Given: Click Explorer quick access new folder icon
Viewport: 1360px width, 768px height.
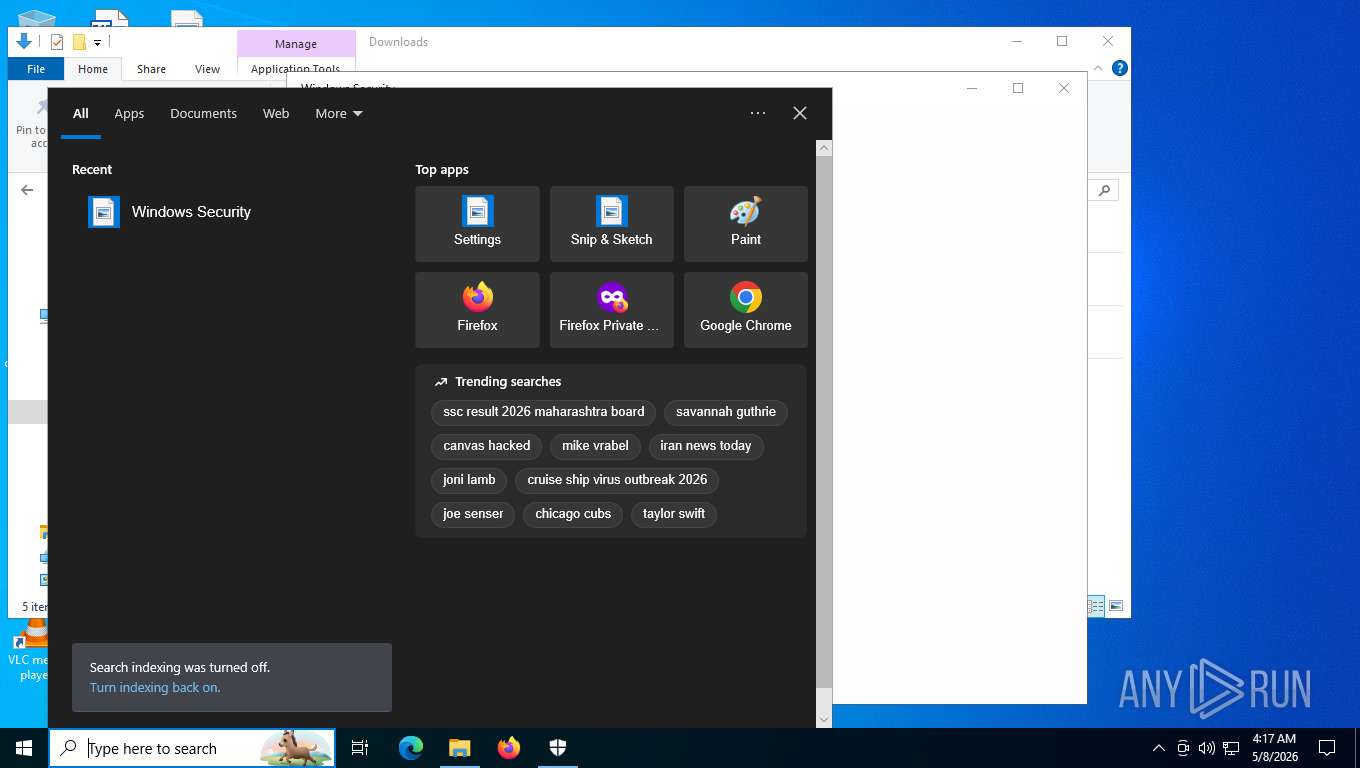Looking at the screenshot, I should [79, 42].
